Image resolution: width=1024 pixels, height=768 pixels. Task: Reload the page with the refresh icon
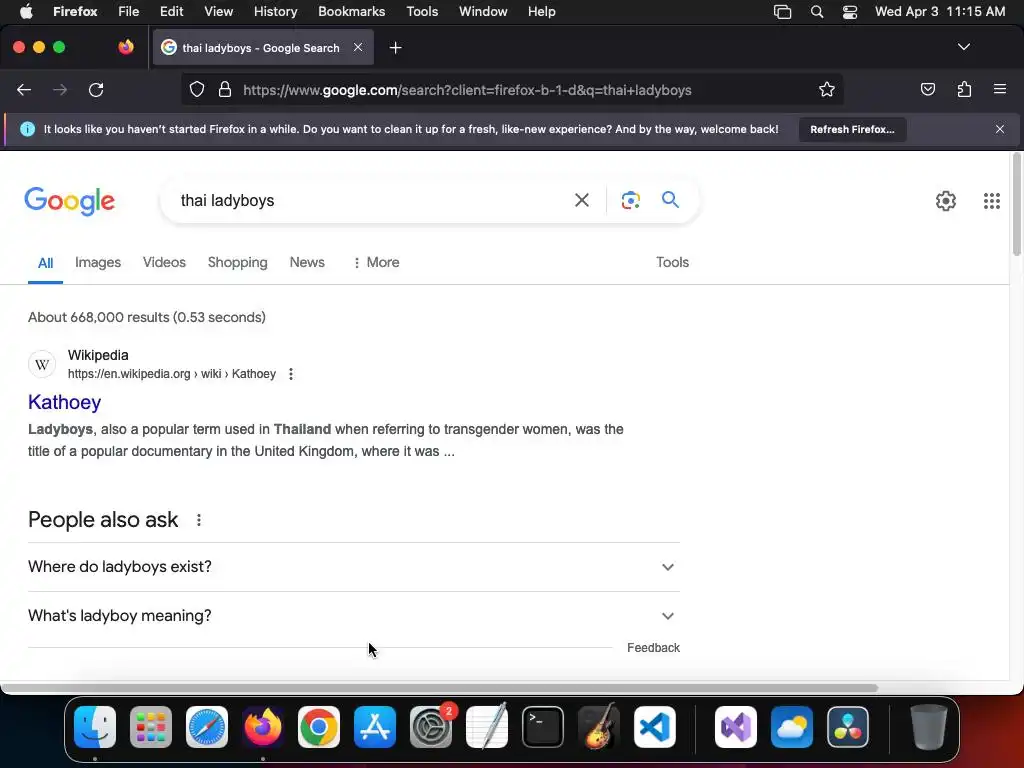(x=96, y=90)
